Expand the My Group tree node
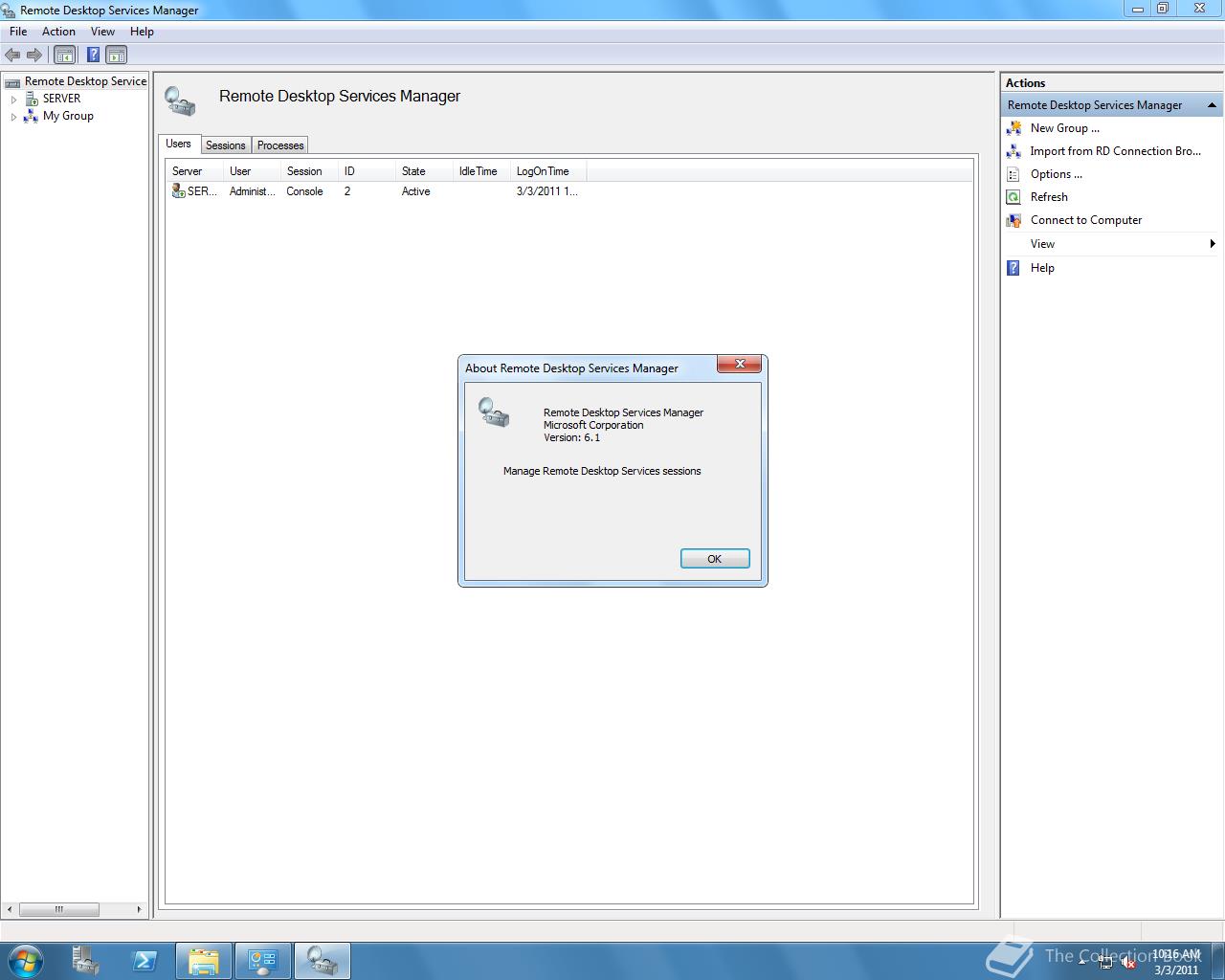Viewport: 1225px width, 980px height. (13, 117)
